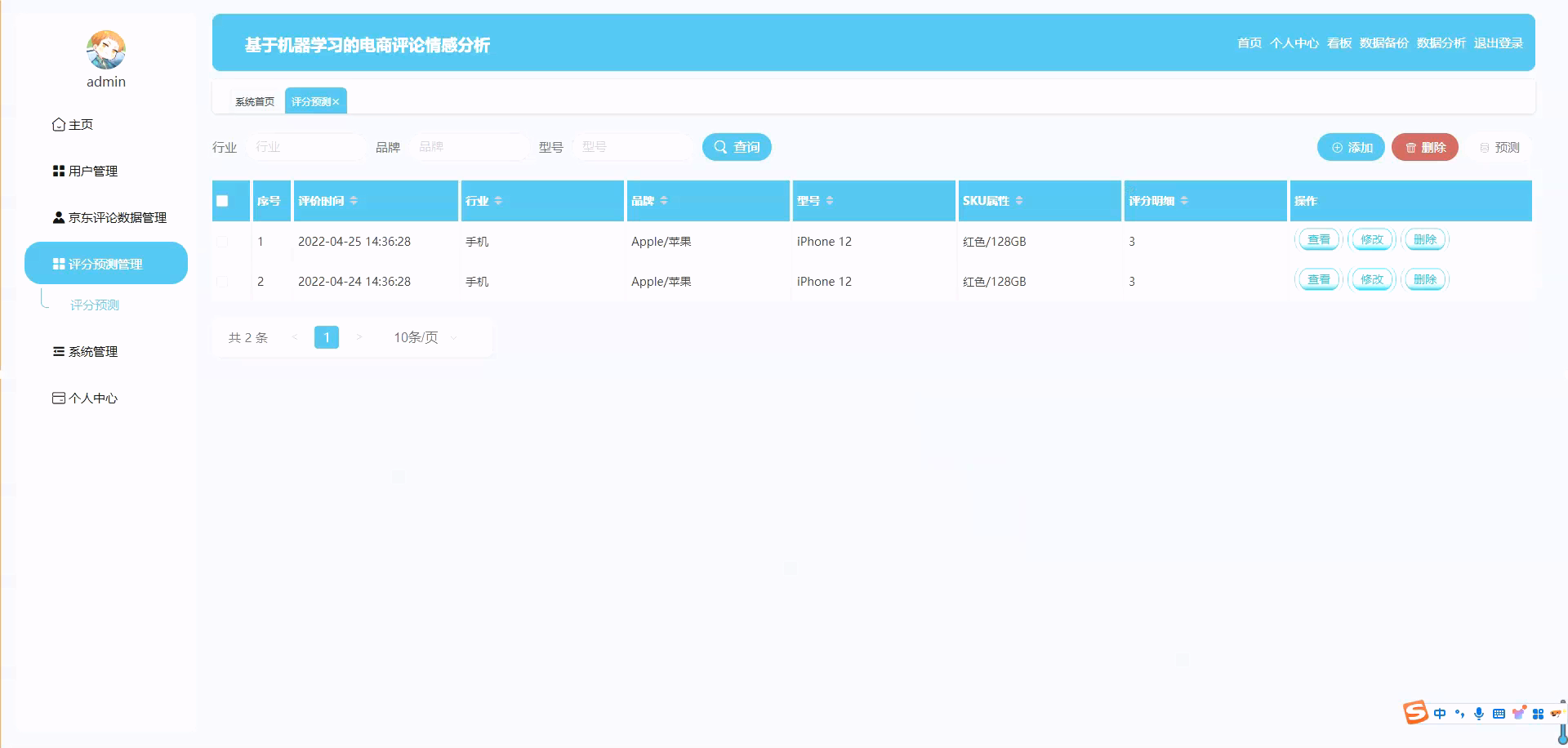Screen dimensions: 1568x748
Task: Select 评分预测 submenu item
Action: [x=95, y=305]
